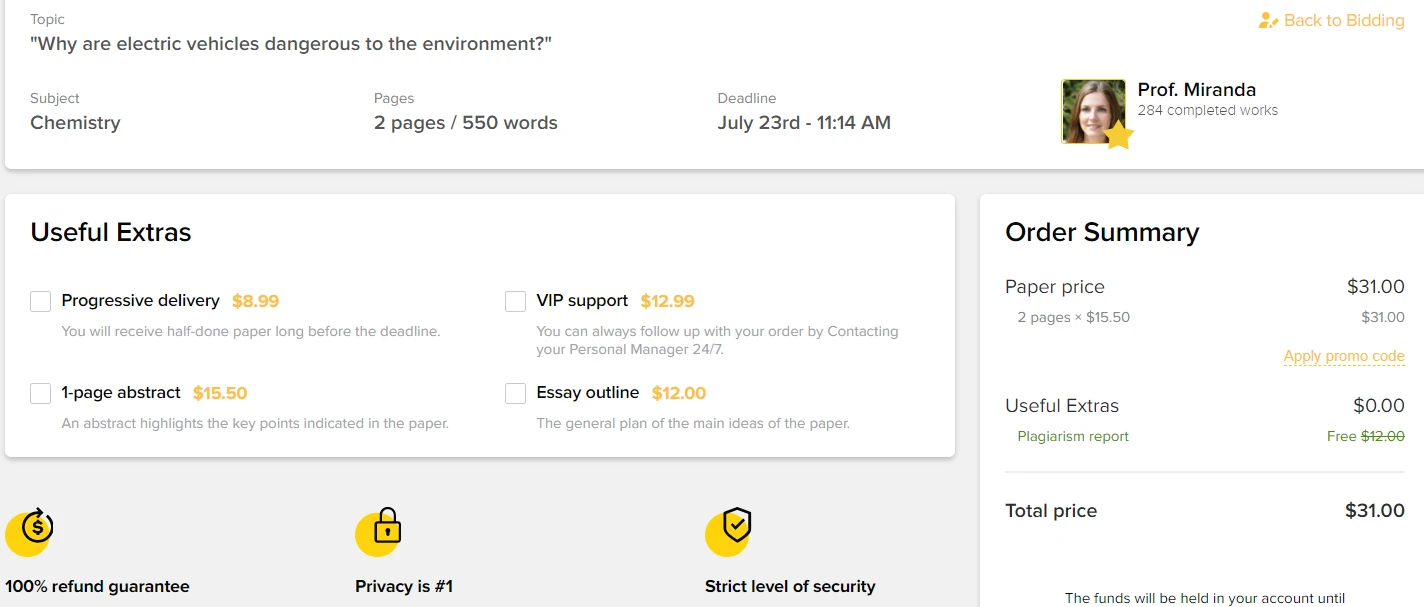Open Prof. Miranda's profile photo

tap(1092, 110)
